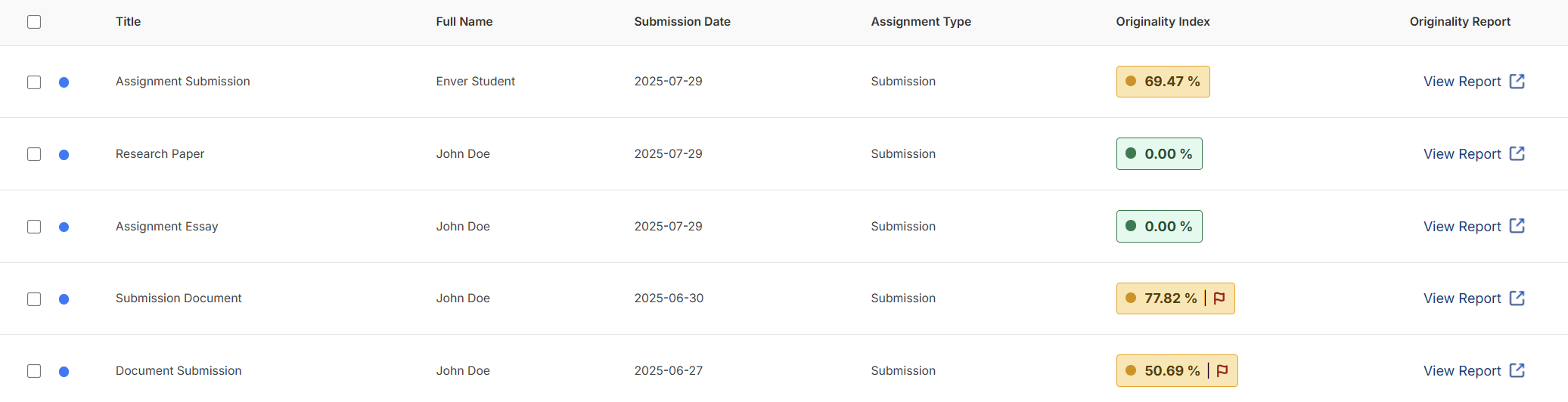Click blue status dot for Research Paper

(x=64, y=155)
